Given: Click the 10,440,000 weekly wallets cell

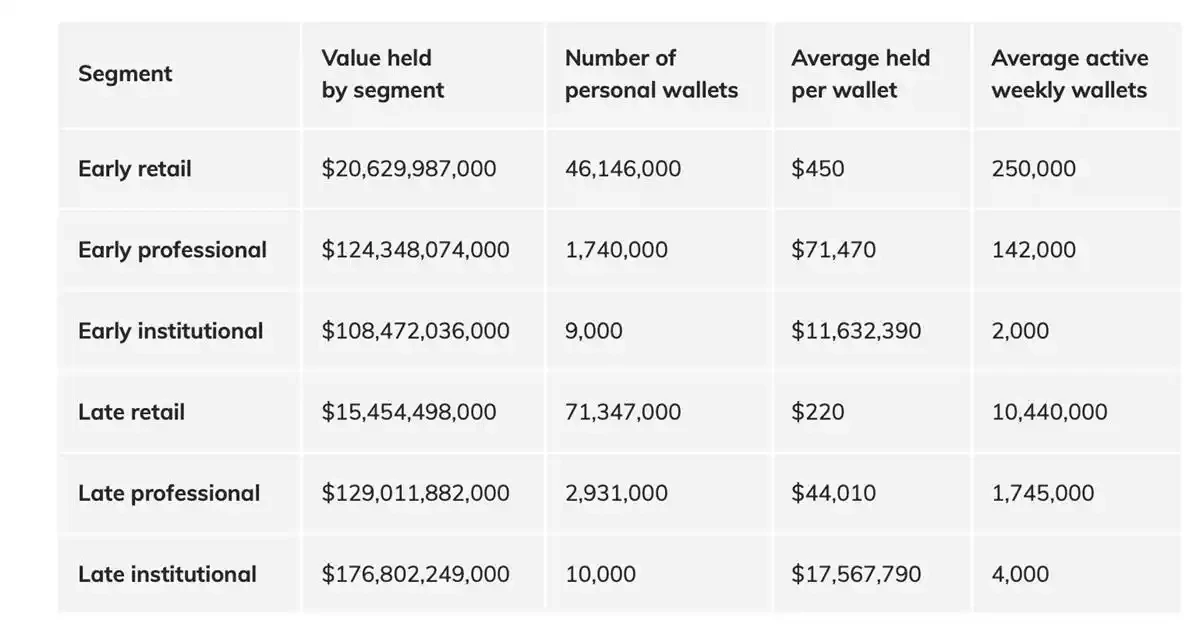Looking at the screenshot, I should 1049,412.
